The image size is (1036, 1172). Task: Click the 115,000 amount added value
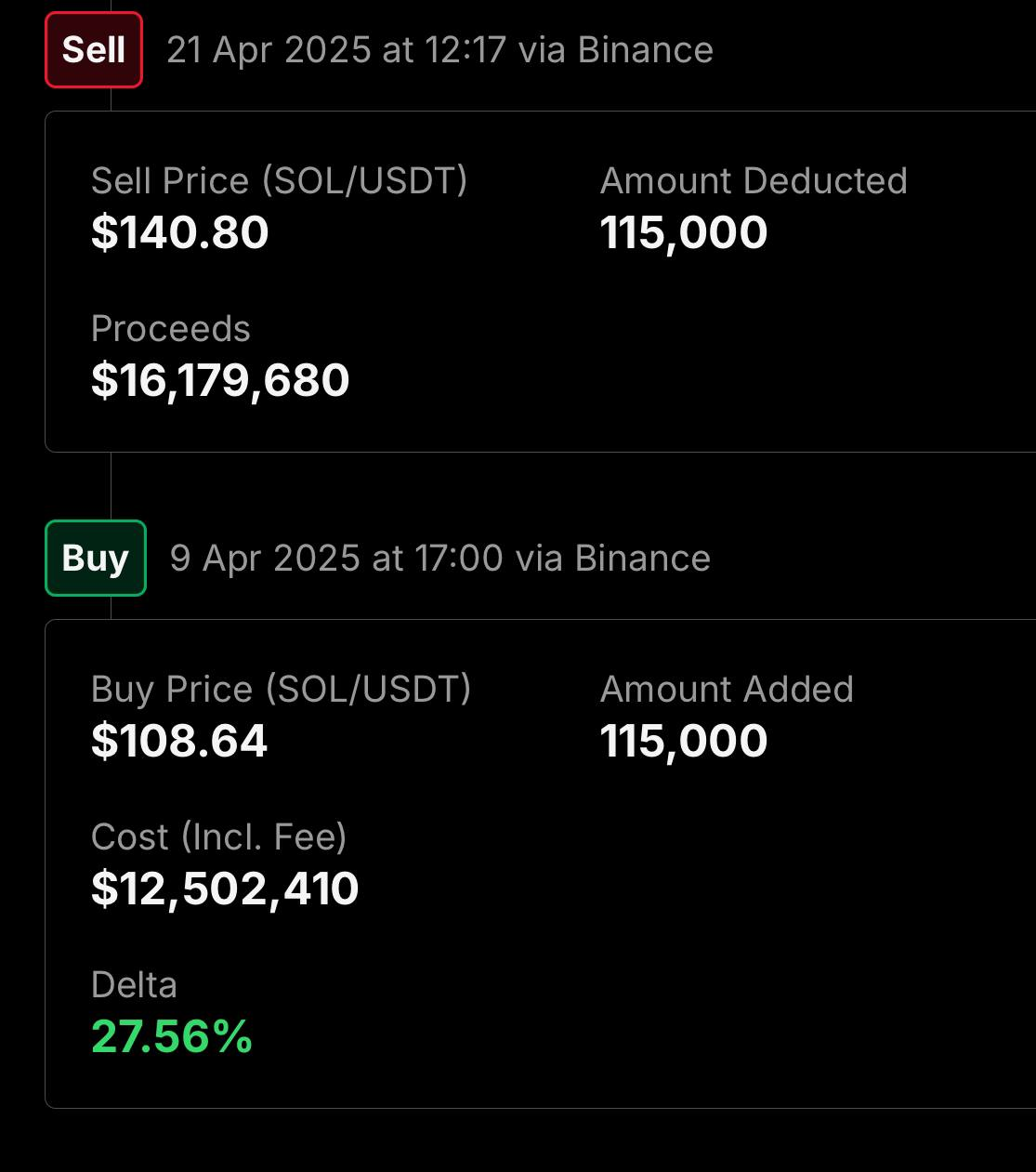click(x=684, y=741)
